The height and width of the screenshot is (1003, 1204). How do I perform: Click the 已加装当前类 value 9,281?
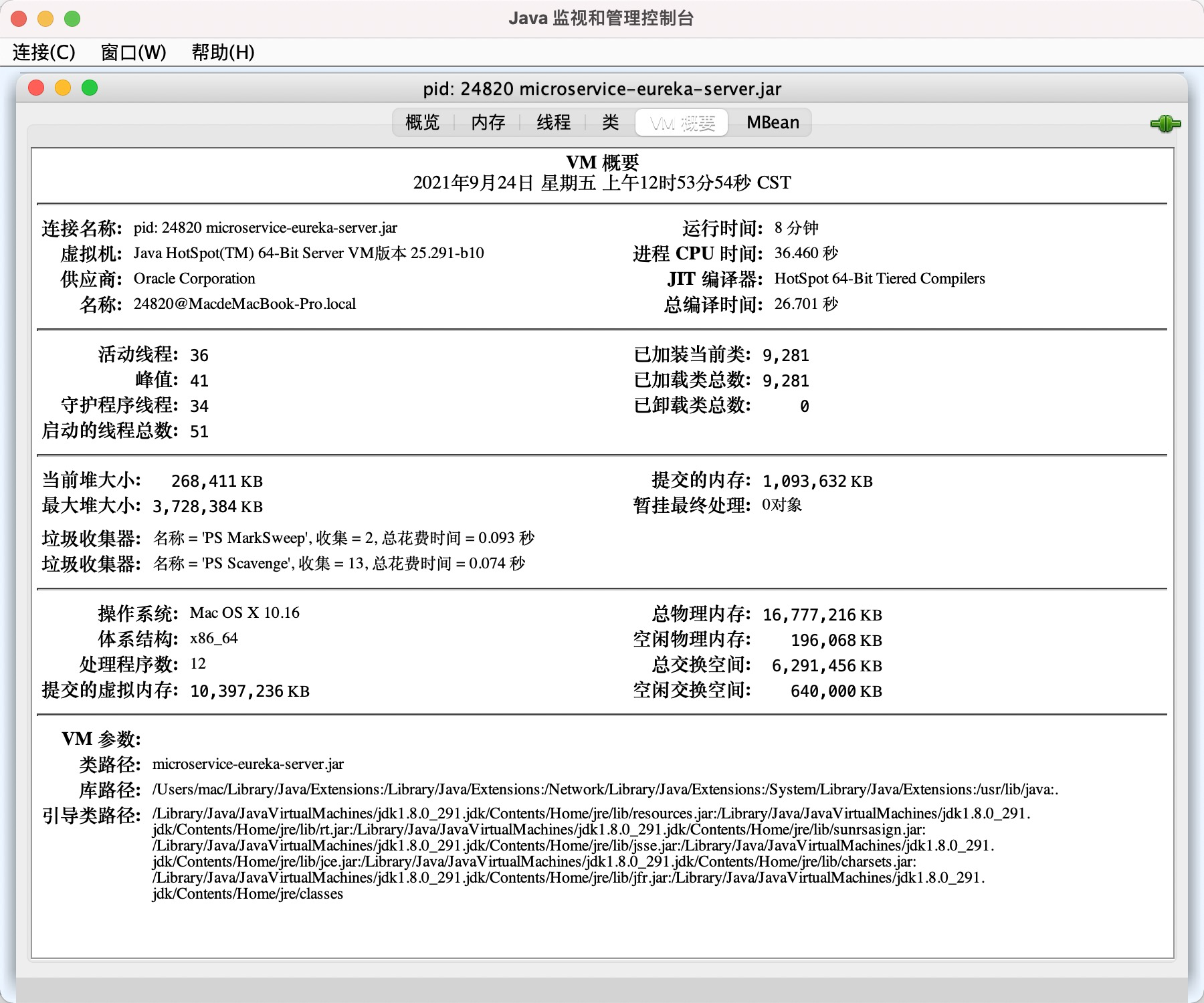(x=786, y=355)
